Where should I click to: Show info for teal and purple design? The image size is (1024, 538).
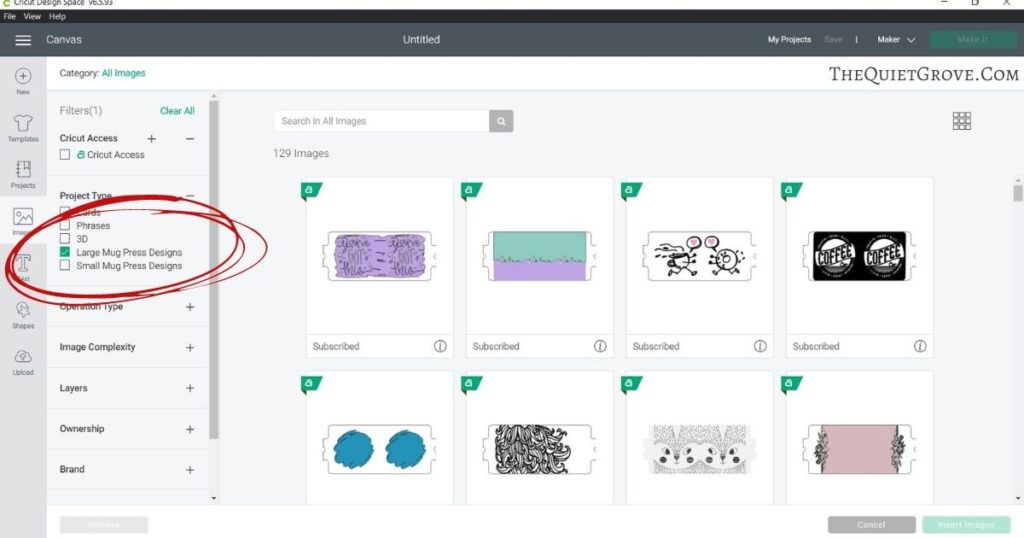[600, 346]
